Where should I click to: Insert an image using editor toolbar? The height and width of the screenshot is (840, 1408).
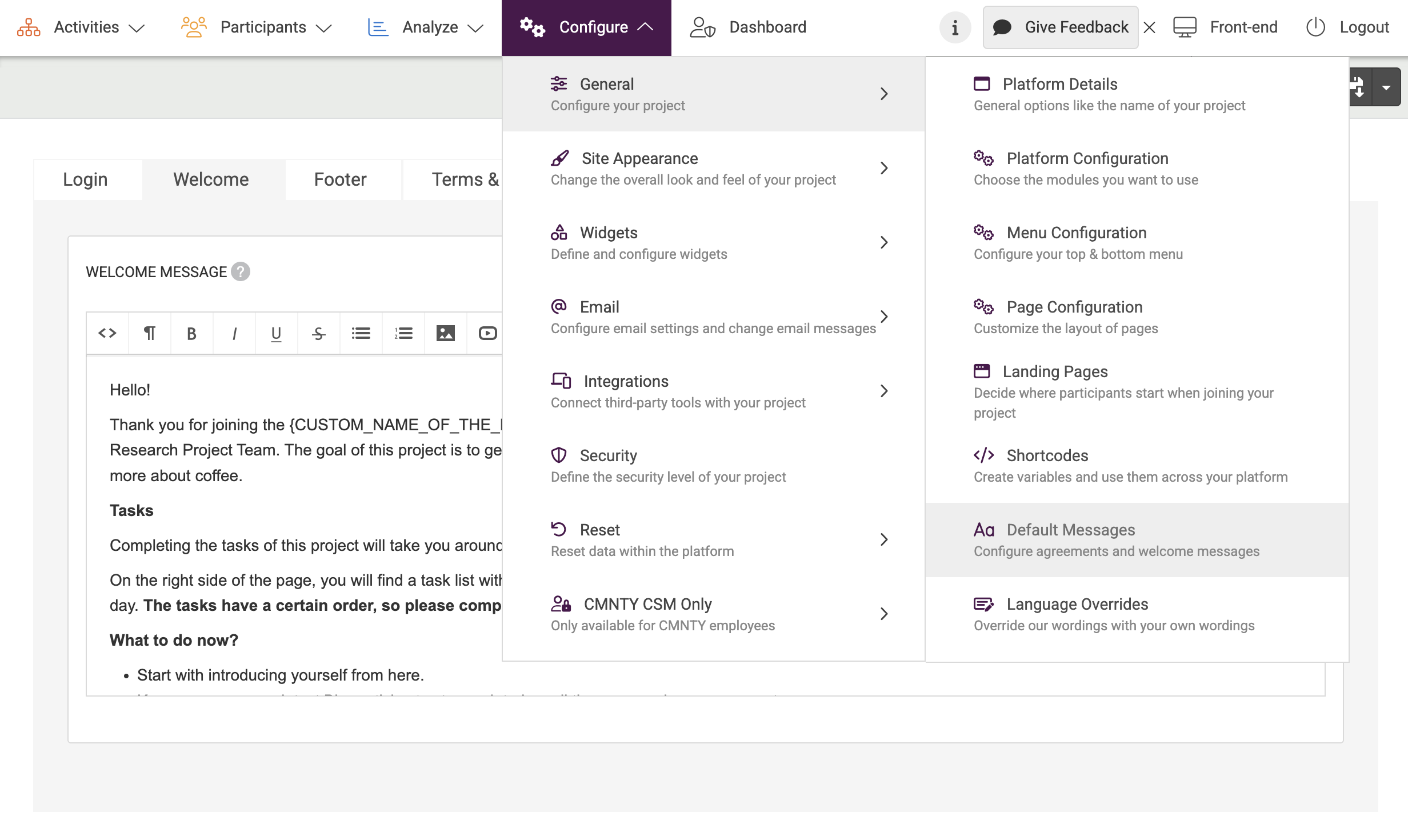(445, 333)
